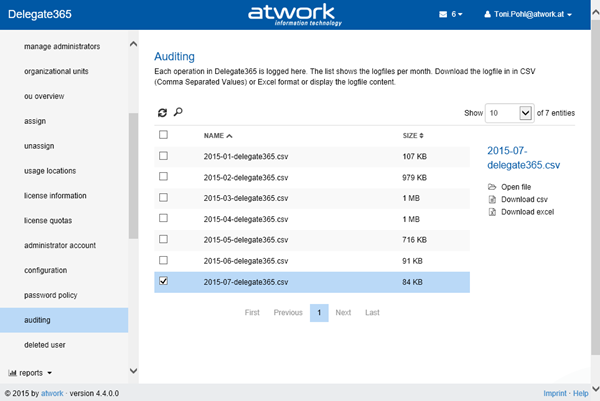The width and height of the screenshot is (600, 401).
Task: Open license information menu item
Action: pos(55,196)
